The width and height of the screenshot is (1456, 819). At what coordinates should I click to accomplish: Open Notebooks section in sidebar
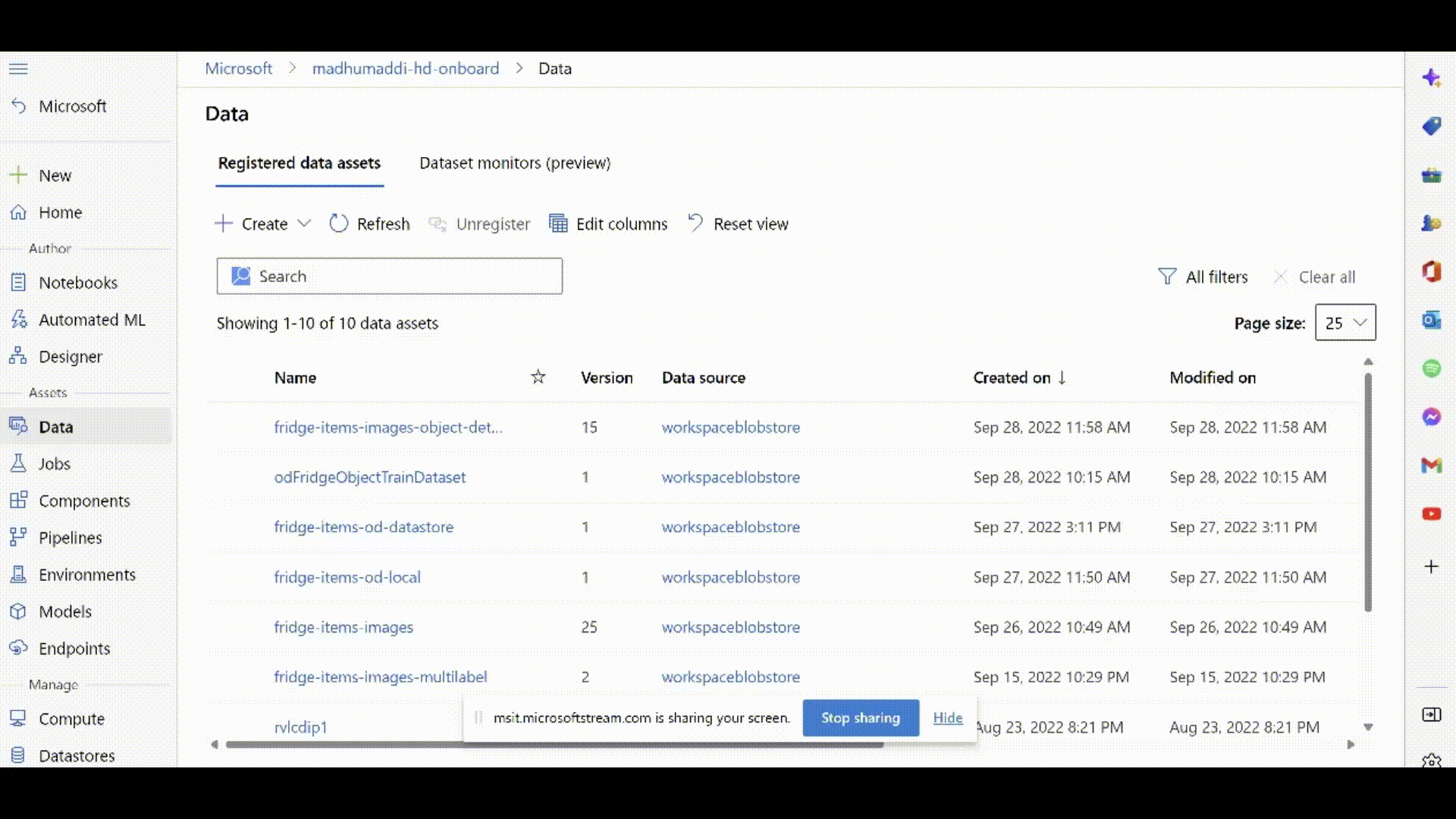coord(78,282)
